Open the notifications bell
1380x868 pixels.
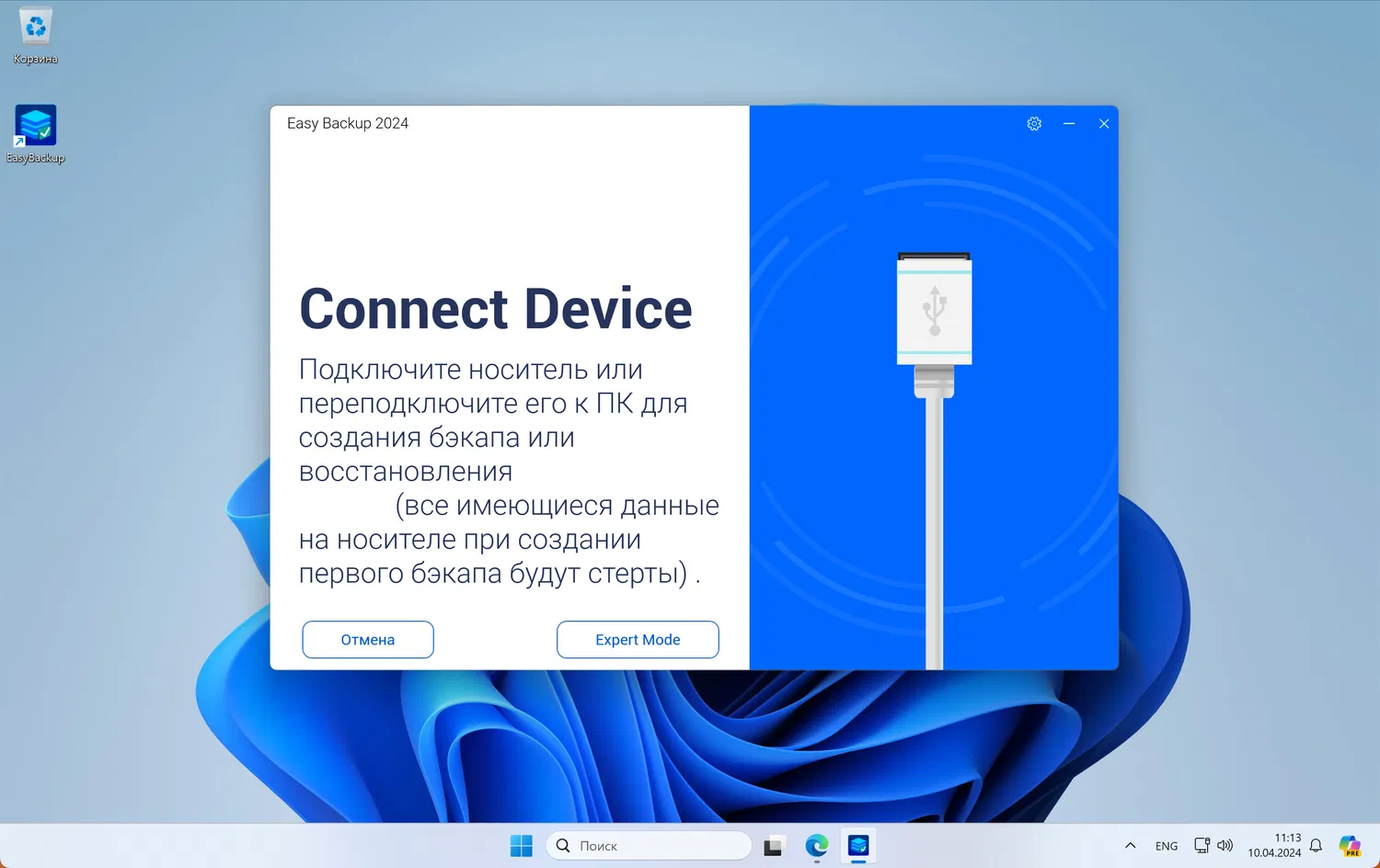click(x=1316, y=846)
